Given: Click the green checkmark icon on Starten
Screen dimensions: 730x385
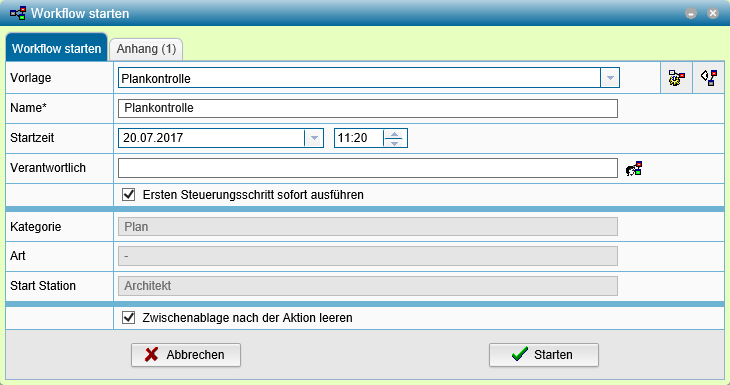Looking at the screenshot, I should click(520, 354).
